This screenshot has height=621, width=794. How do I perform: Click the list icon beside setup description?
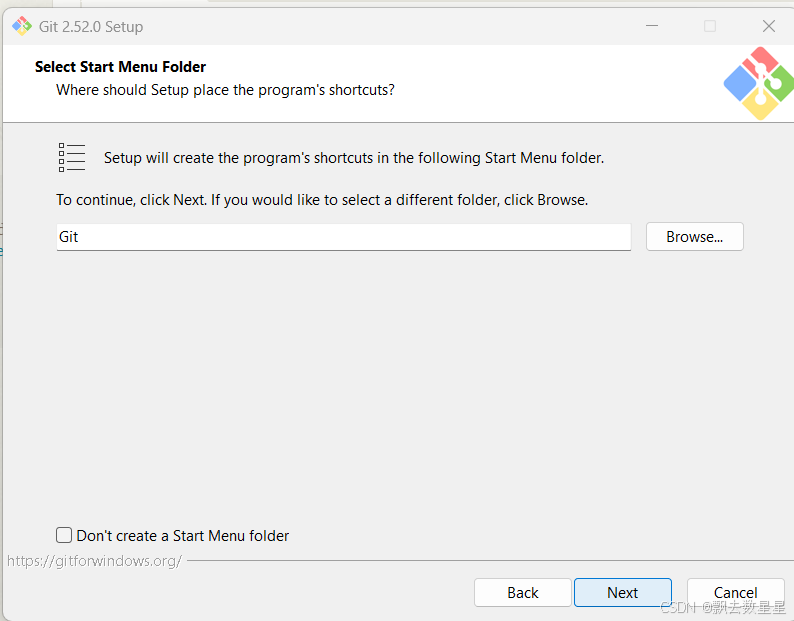tap(71, 158)
